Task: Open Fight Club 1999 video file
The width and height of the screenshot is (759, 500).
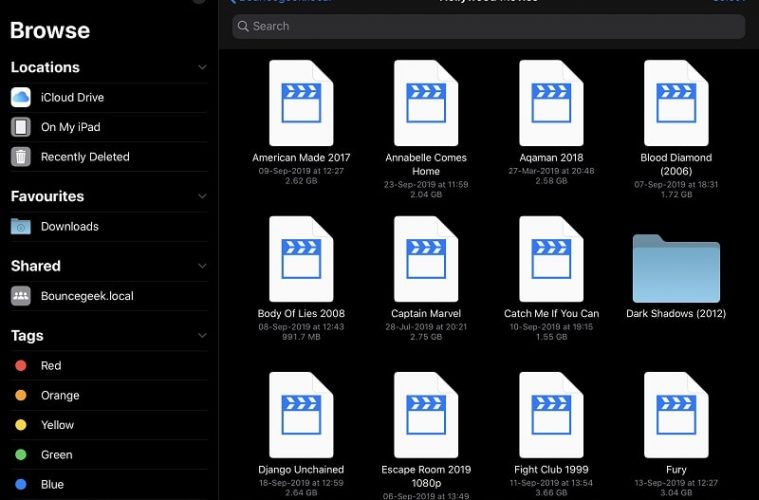Action: pos(551,415)
